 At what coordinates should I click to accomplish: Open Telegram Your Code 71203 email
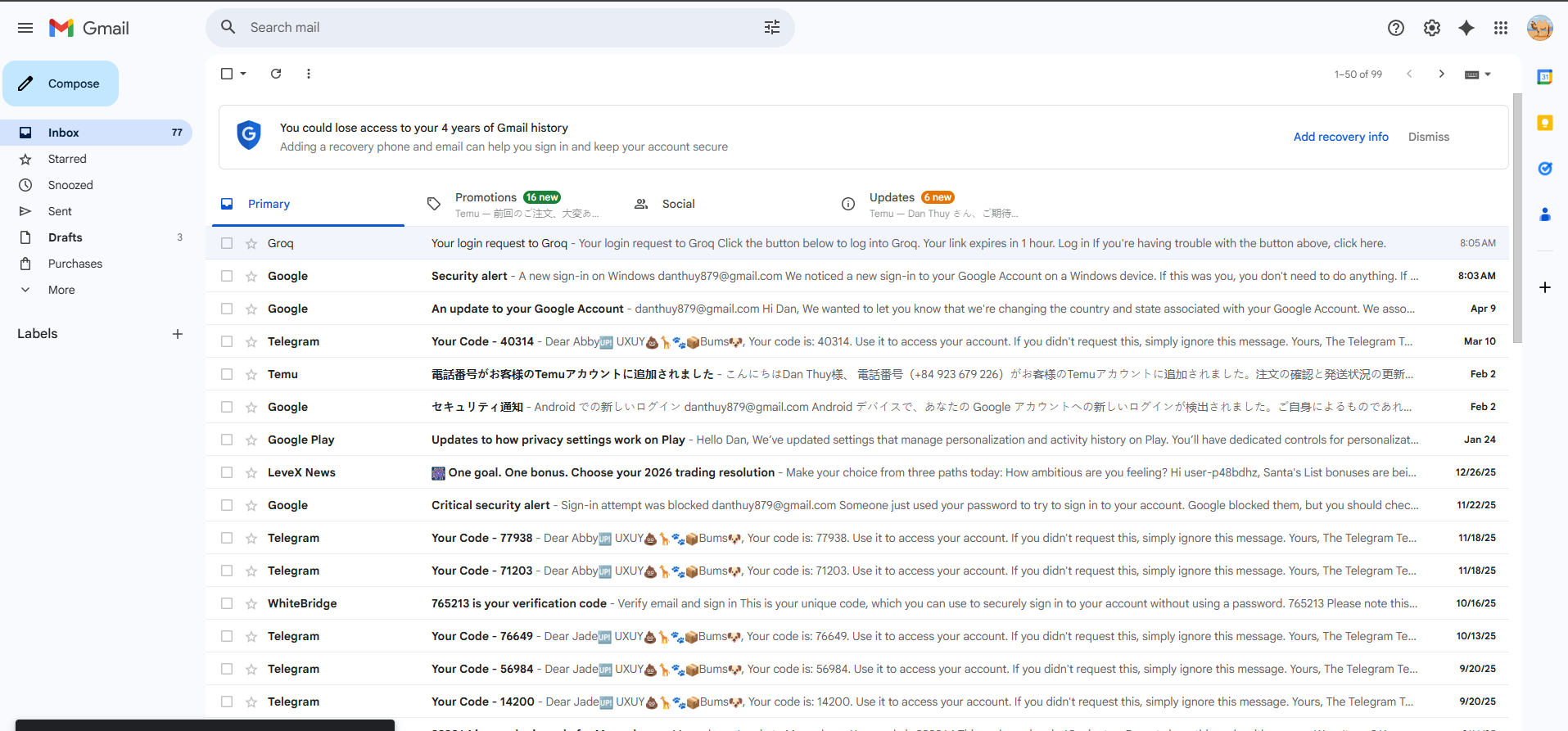coord(857,571)
